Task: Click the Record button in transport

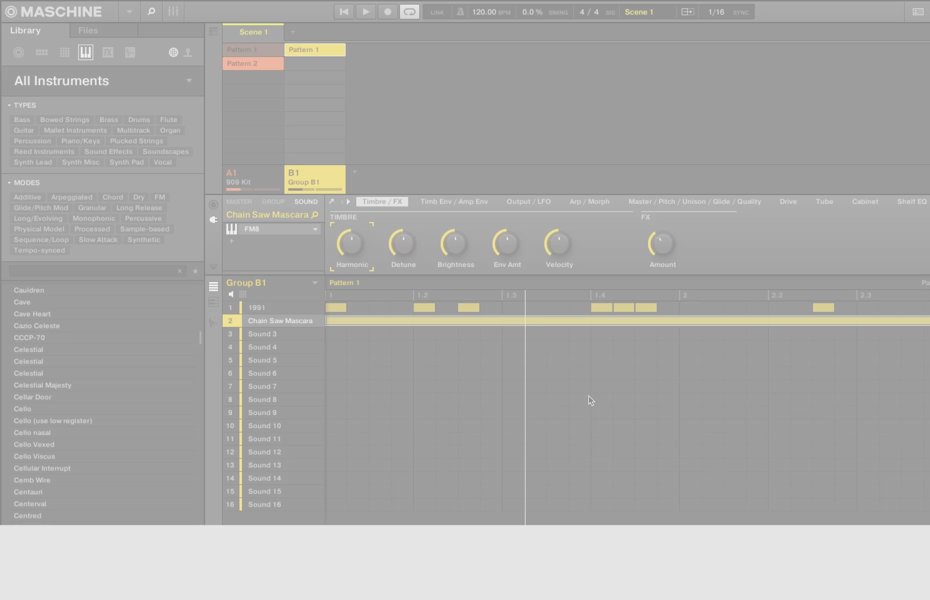Action: click(x=388, y=12)
